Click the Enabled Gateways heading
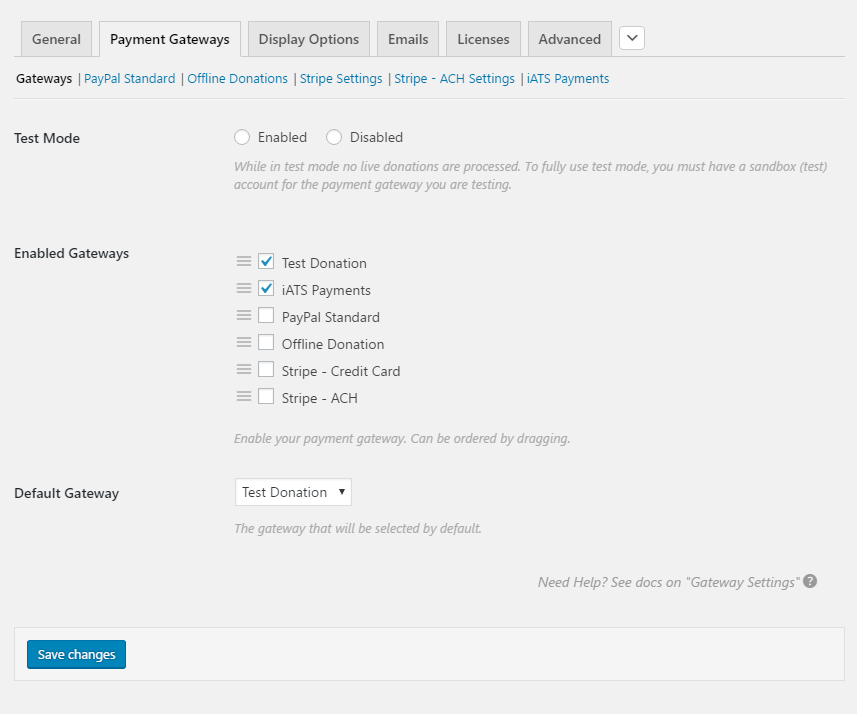The height and width of the screenshot is (714, 857). [x=72, y=253]
